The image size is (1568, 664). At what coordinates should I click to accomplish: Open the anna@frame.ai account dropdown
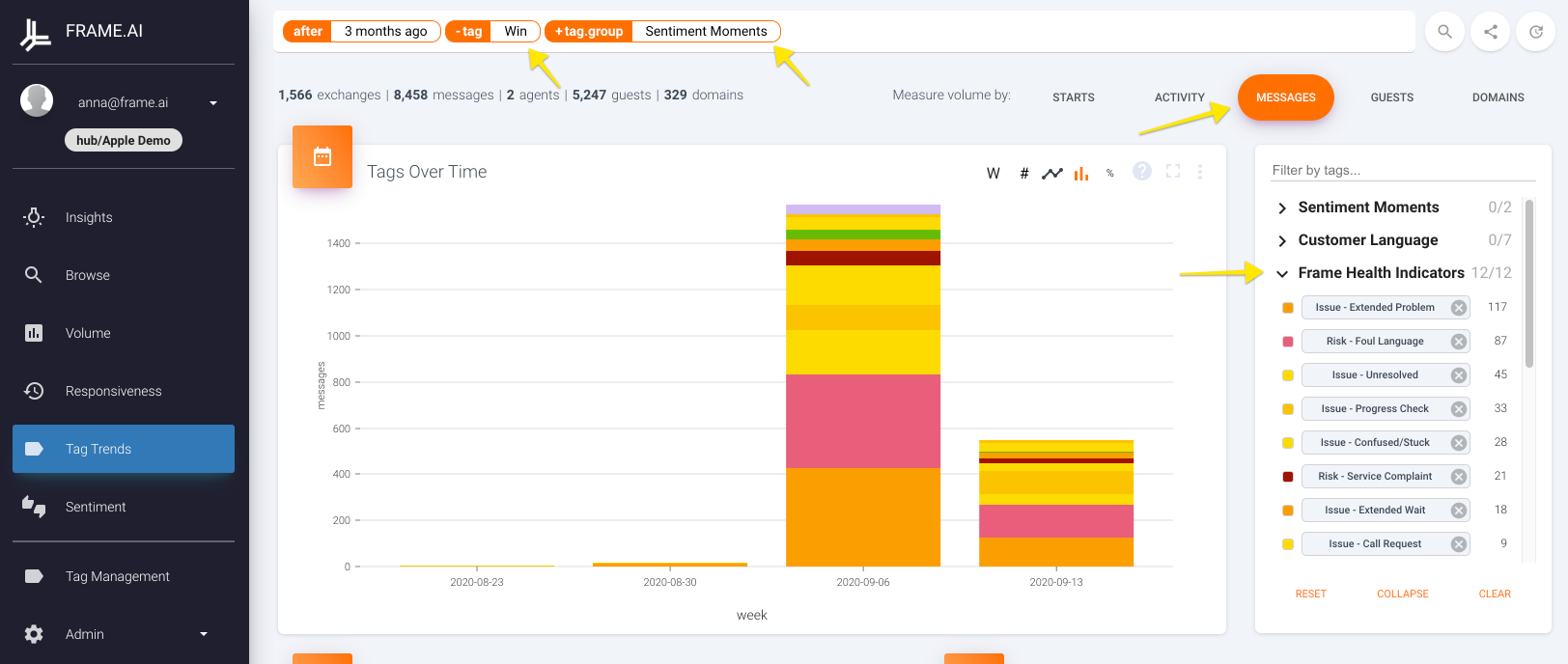tap(213, 103)
